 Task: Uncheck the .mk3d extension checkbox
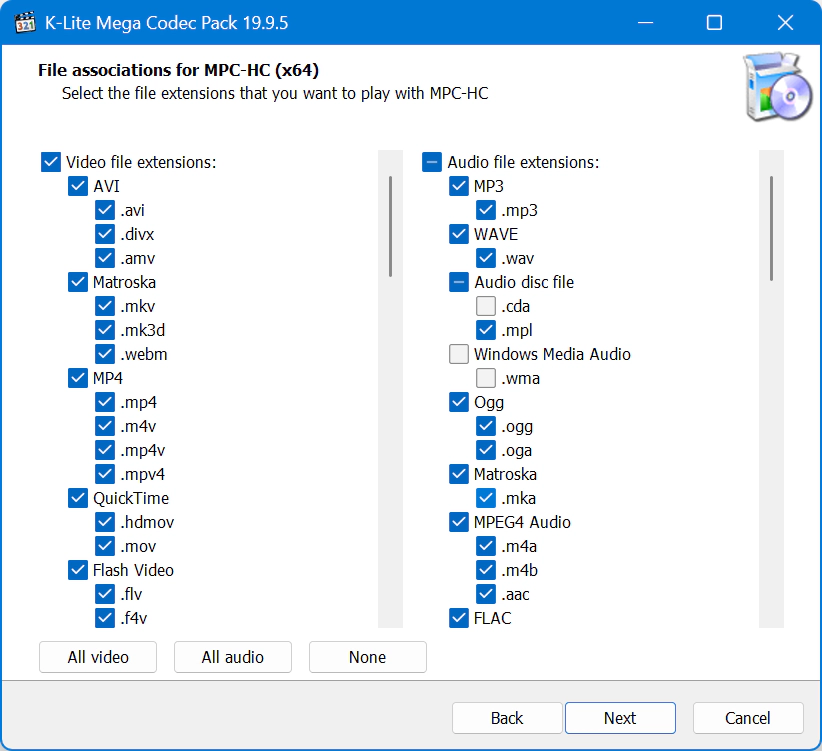click(x=105, y=330)
